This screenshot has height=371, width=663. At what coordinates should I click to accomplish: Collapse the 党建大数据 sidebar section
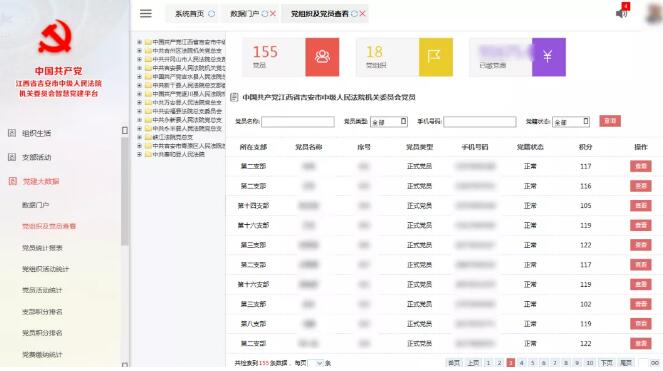coord(41,181)
